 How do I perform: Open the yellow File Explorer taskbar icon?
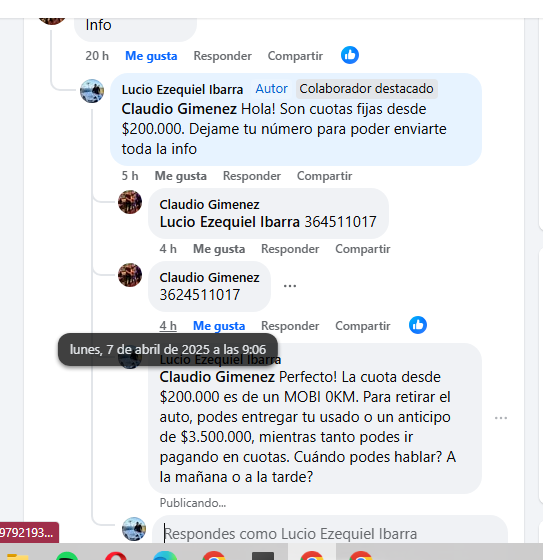point(18,556)
